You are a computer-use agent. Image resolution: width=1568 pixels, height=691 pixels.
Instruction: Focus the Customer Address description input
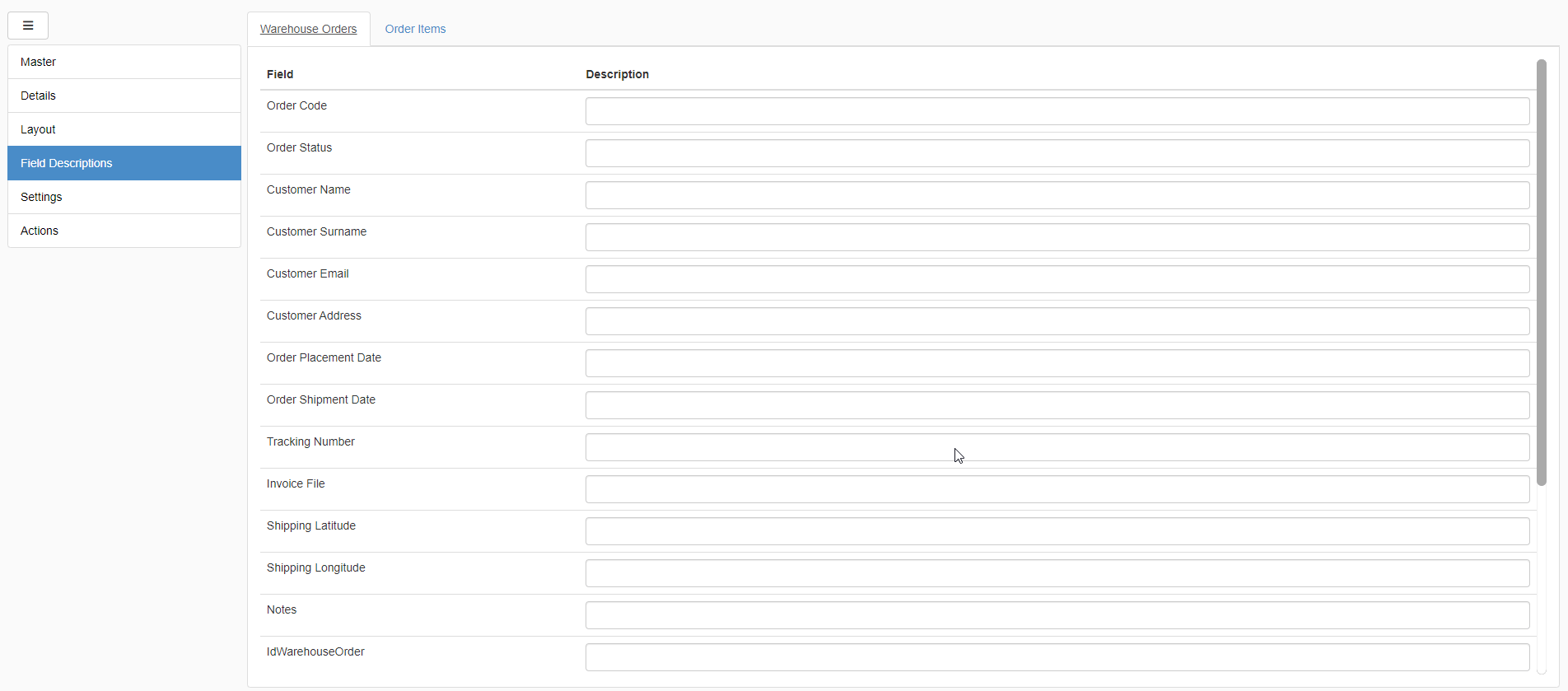coord(1057,321)
